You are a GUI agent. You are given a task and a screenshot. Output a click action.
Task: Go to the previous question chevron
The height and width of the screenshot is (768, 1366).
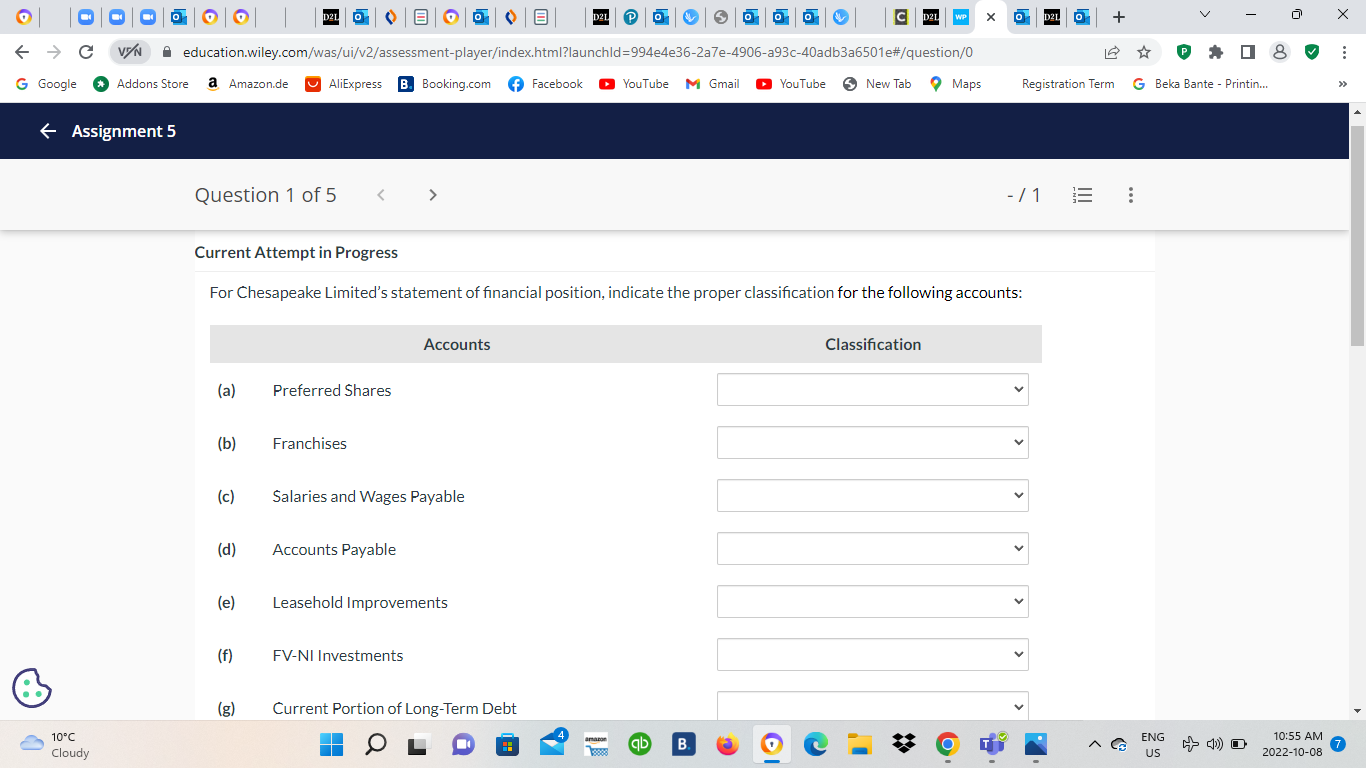pos(381,195)
